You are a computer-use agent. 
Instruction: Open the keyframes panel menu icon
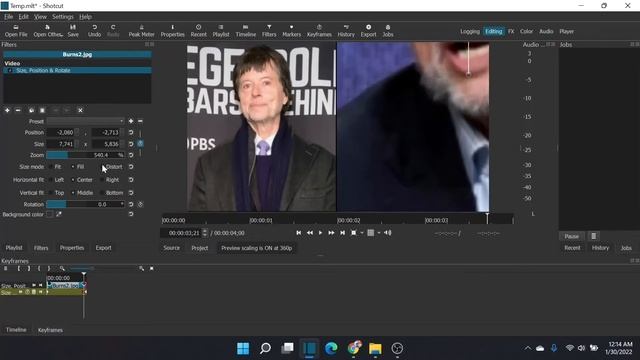click(6, 268)
